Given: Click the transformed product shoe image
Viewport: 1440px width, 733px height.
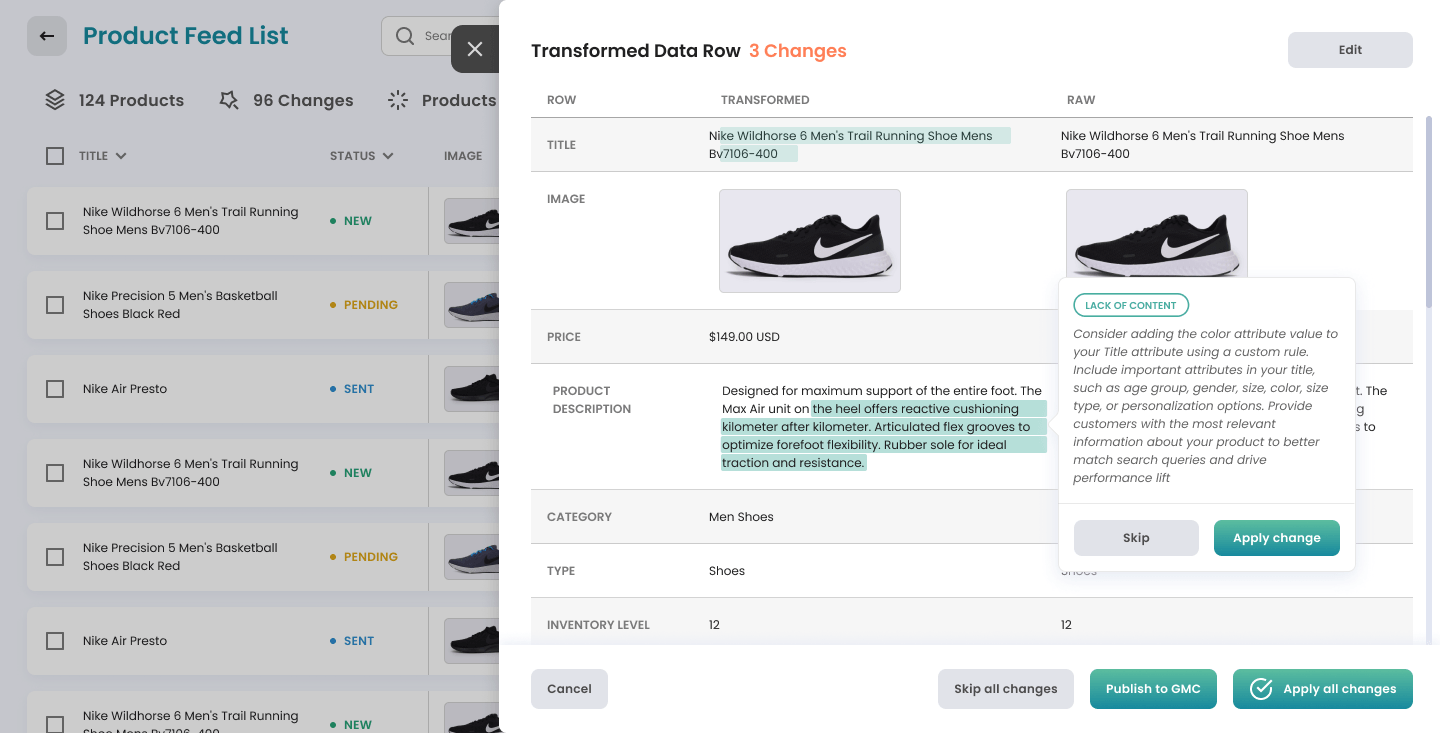Looking at the screenshot, I should [x=810, y=241].
